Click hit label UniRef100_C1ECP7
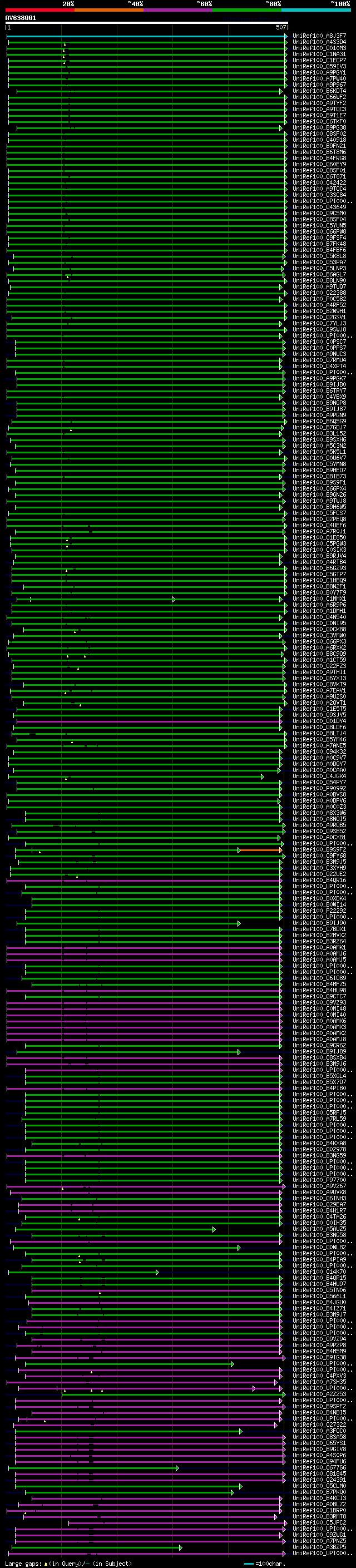356x1568 pixels. pyautogui.click(x=319, y=60)
